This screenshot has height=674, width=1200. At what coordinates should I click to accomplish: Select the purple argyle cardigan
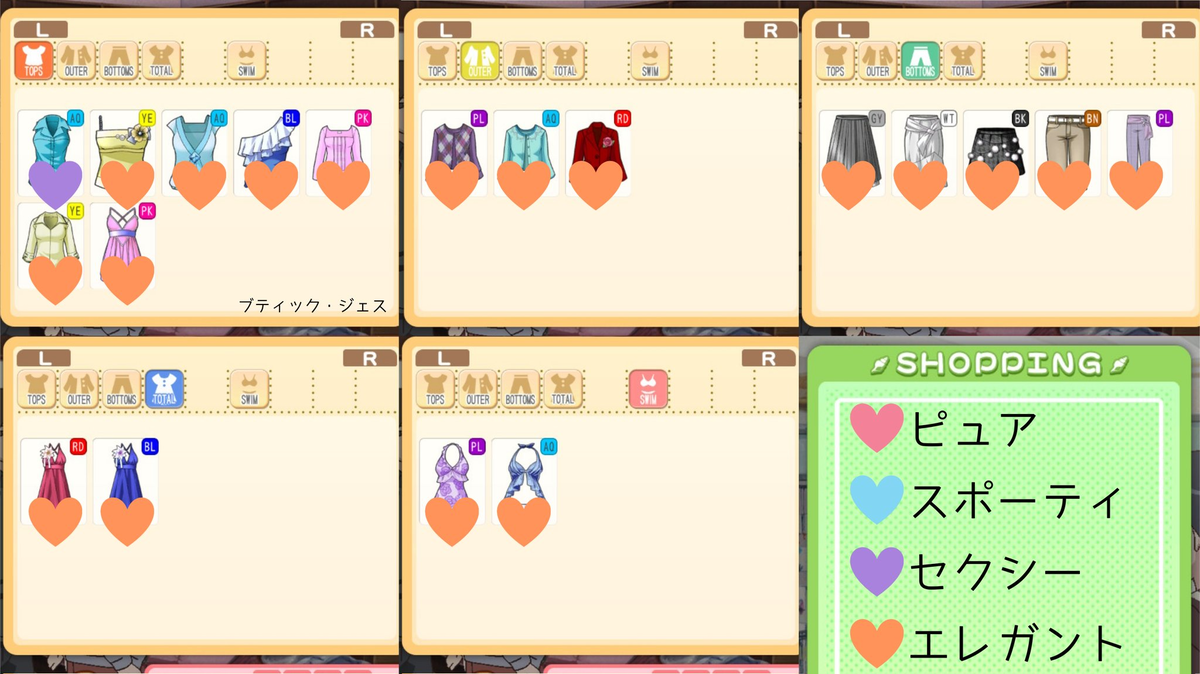pyautogui.click(x=454, y=153)
